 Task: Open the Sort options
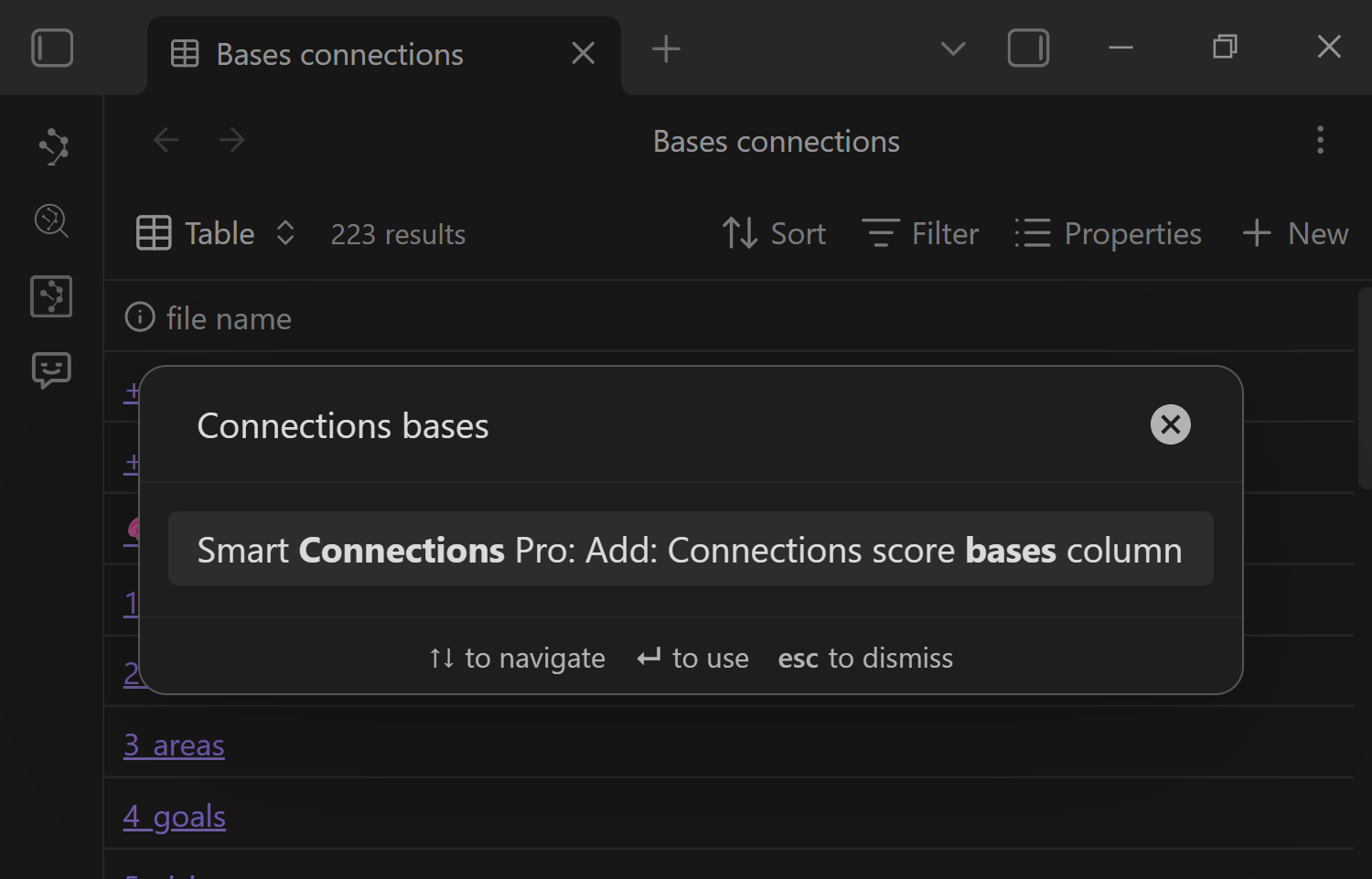pyautogui.click(x=774, y=234)
